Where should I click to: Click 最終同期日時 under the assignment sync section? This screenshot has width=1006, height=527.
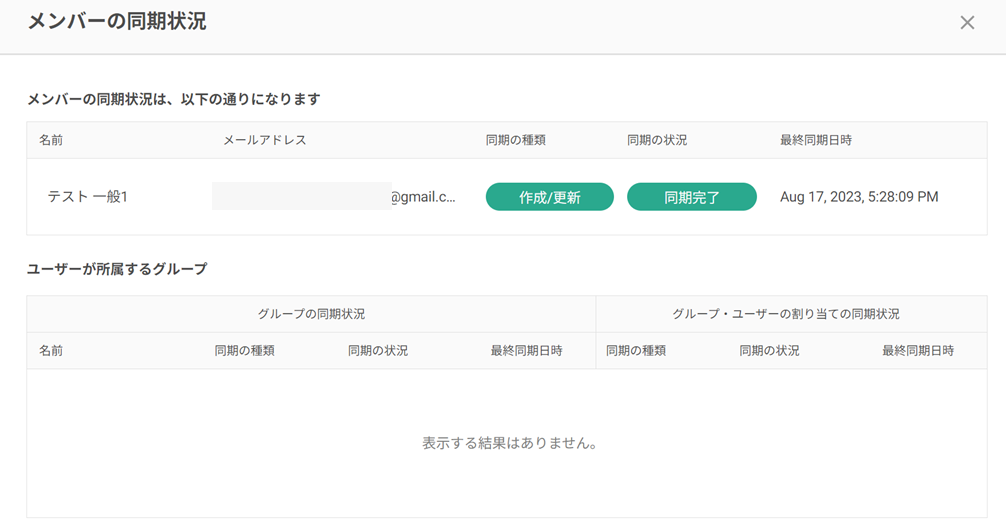pos(917,351)
